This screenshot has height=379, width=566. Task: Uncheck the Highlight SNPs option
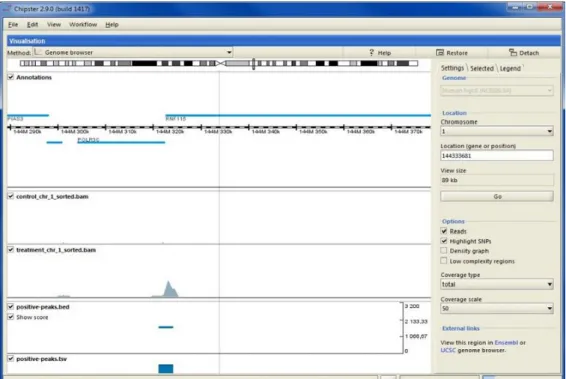pyautogui.click(x=444, y=241)
